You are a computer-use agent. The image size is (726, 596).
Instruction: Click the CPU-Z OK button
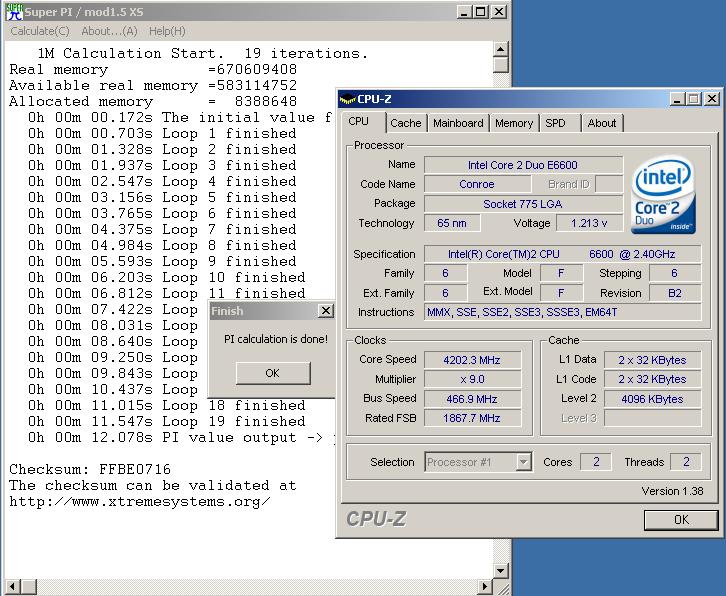(x=681, y=519)
